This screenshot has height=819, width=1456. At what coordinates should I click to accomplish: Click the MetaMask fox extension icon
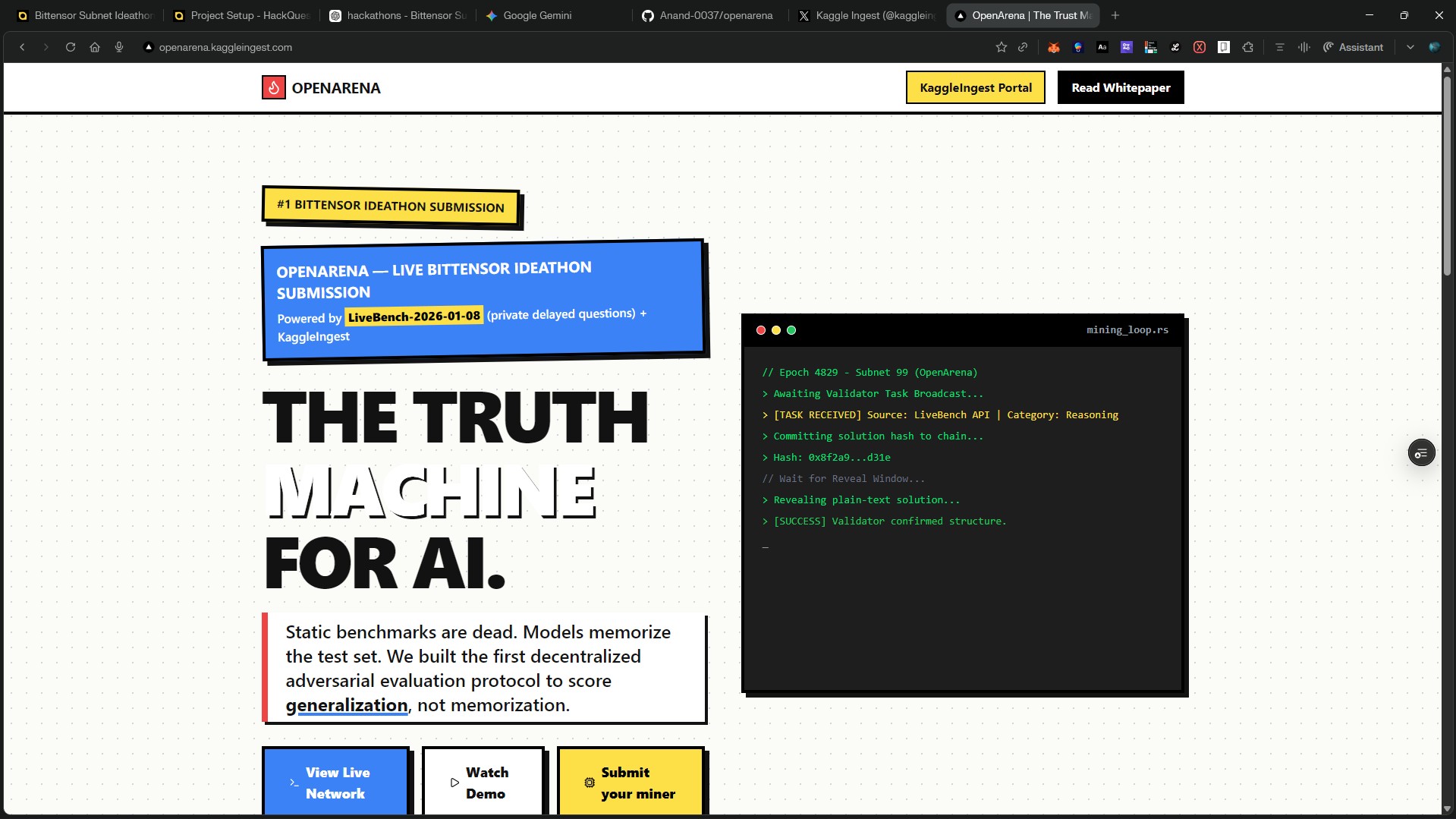(x=1053, y=47)
